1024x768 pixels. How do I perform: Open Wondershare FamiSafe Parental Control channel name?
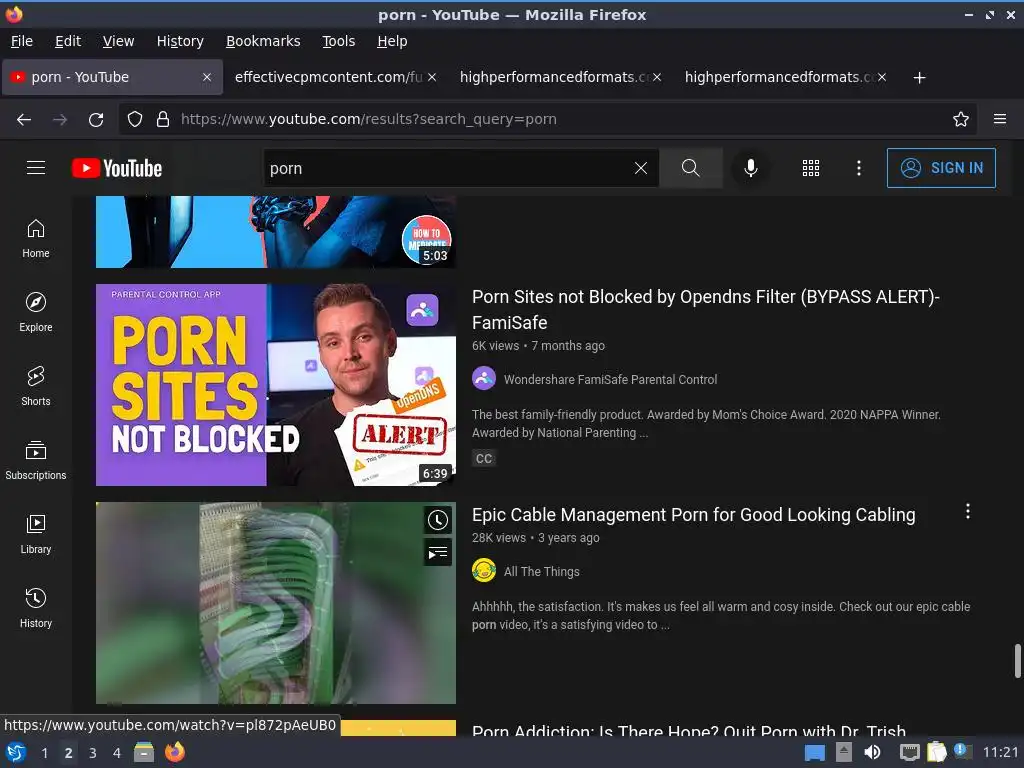point(610,379)
